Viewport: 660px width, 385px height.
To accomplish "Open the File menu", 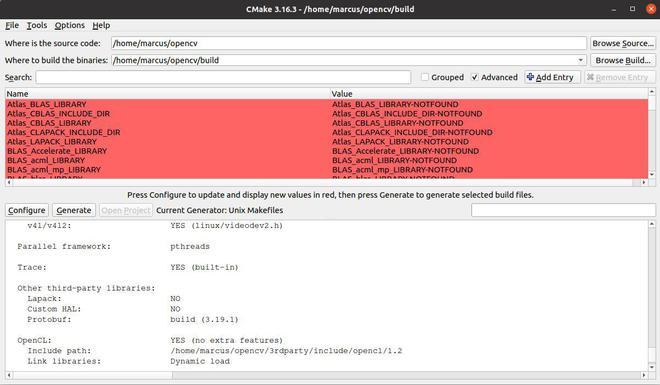I will click(x=12, y=25).
